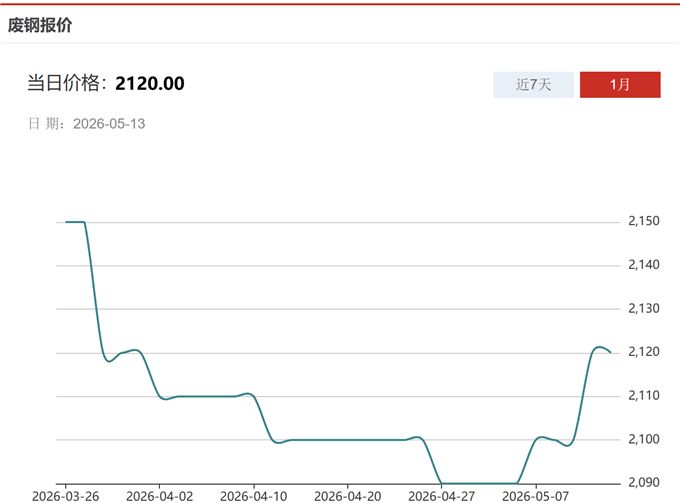Click x-axis label 2026-04-02
Image resolution: width=680 pixels, height=503 pixels.
tap(160, 496)
